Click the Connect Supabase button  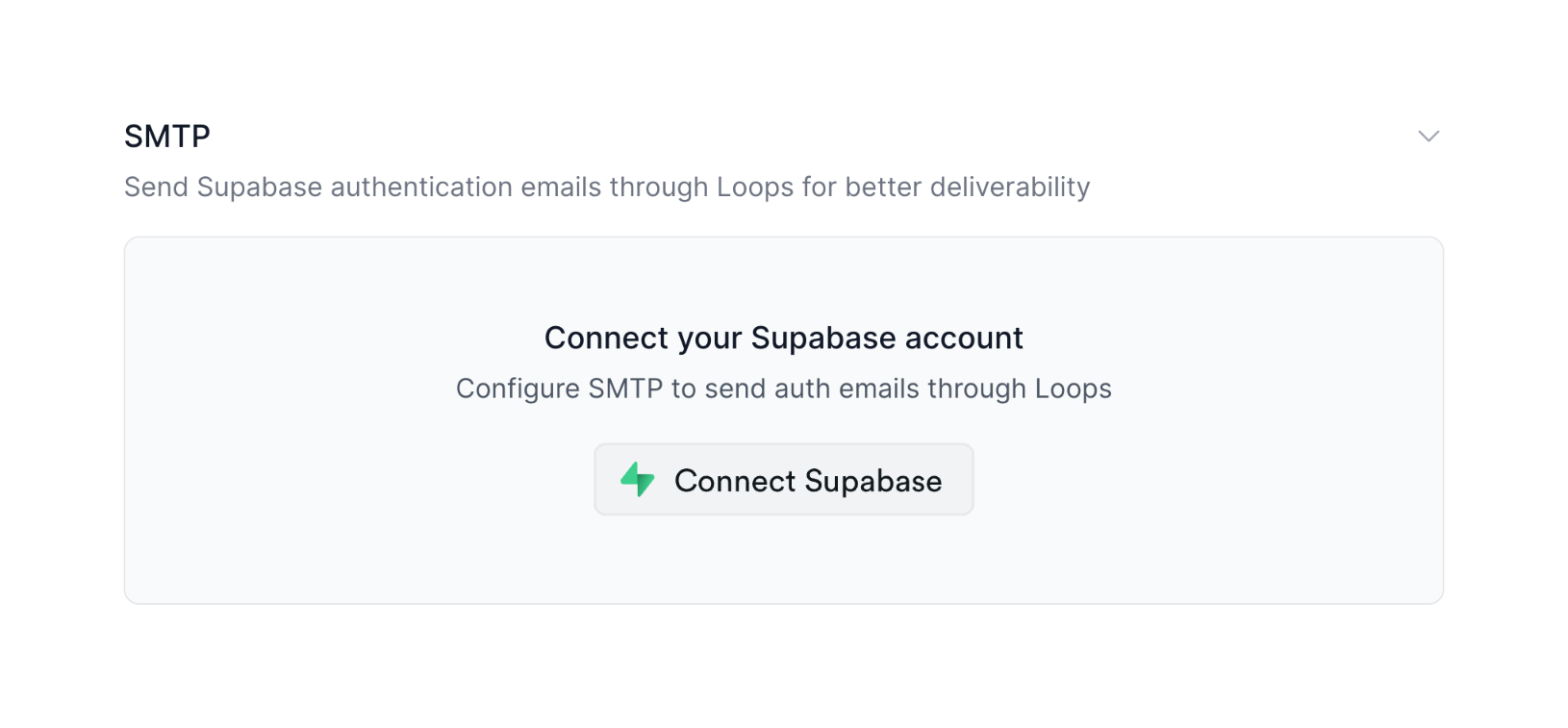pyautogui.click(x=783, y=479)
